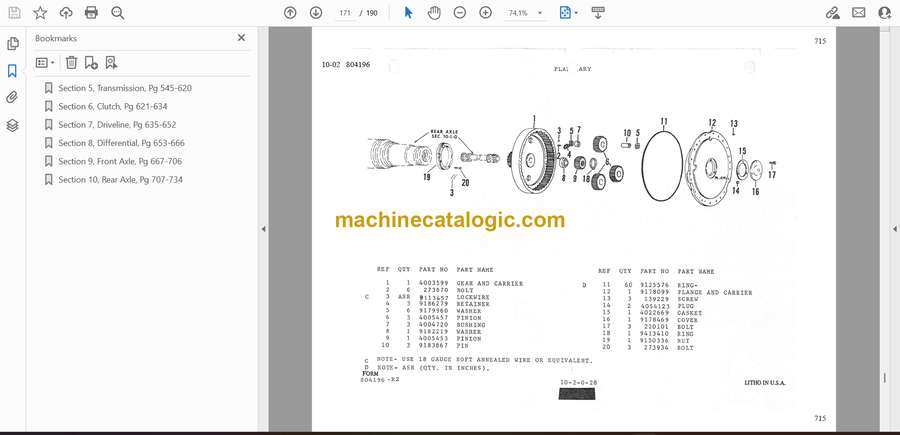Click part name FLANGE AND CARRIER
This screenshot has height=435, width=900.
[715, 293]
